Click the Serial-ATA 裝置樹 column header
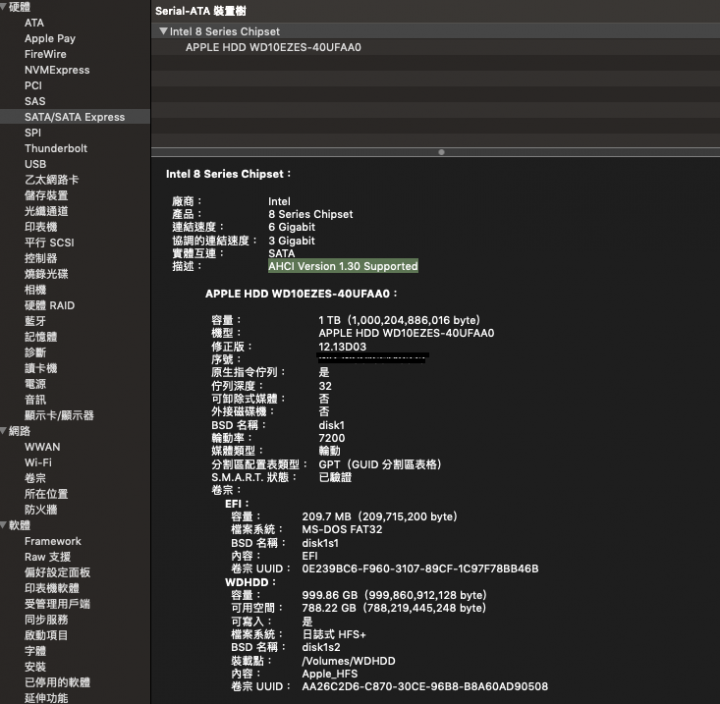This screenshot has width=720, height=704. pyautogui.click(x=201, y=11)
